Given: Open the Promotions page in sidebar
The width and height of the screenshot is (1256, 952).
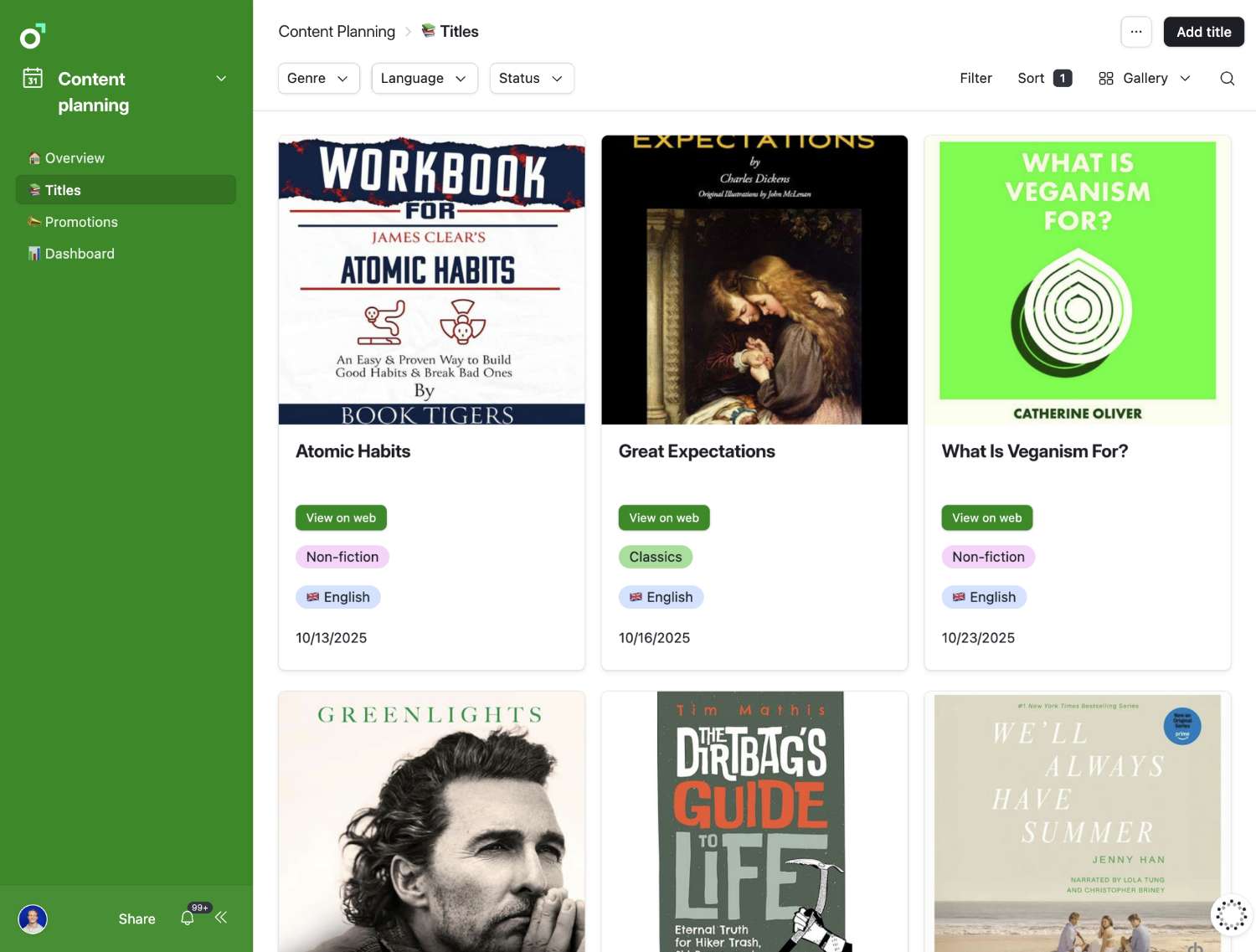Looking at the screenshot, I should click(x=126, y=222).
